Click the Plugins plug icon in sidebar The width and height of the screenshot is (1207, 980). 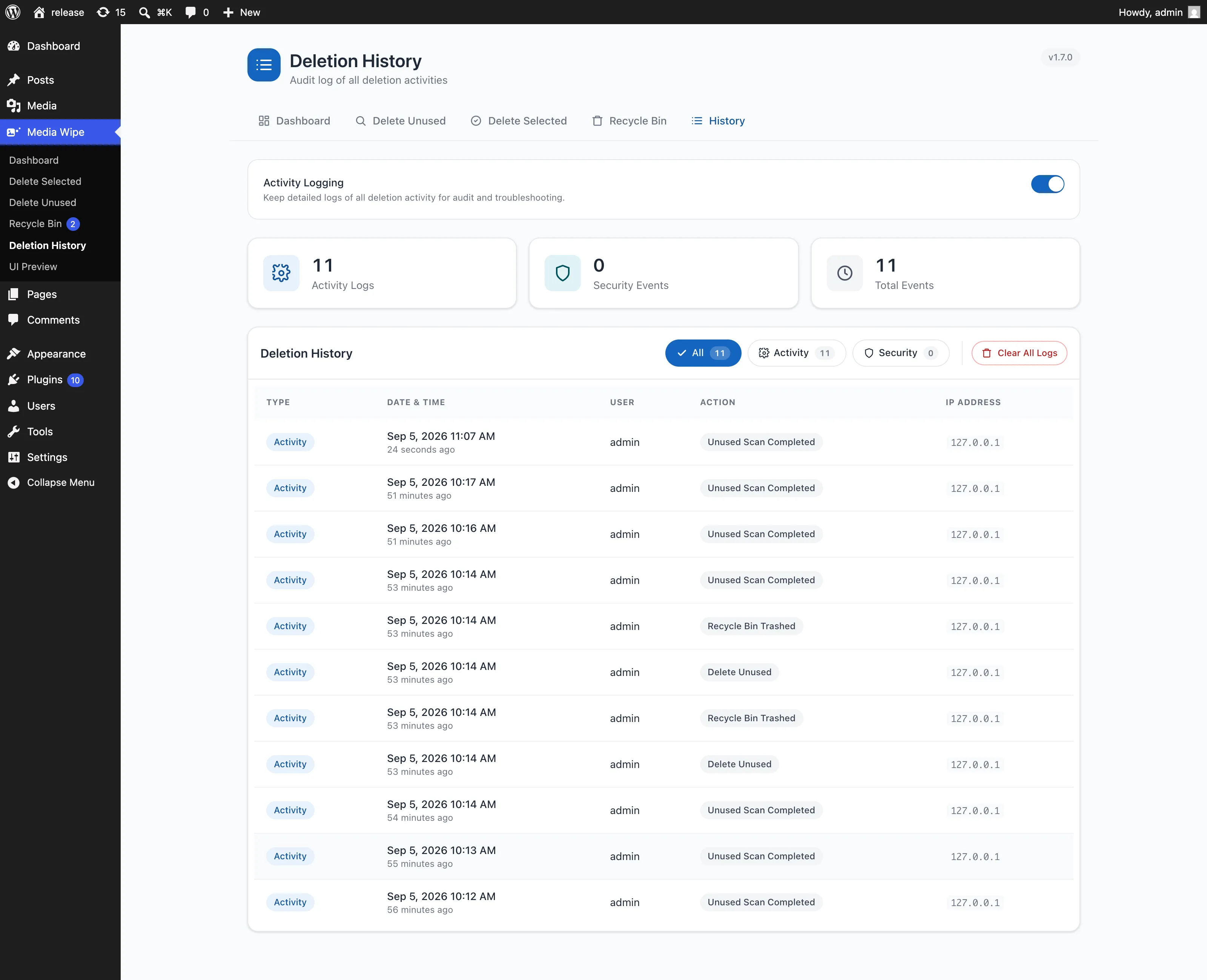click(14, 380)
